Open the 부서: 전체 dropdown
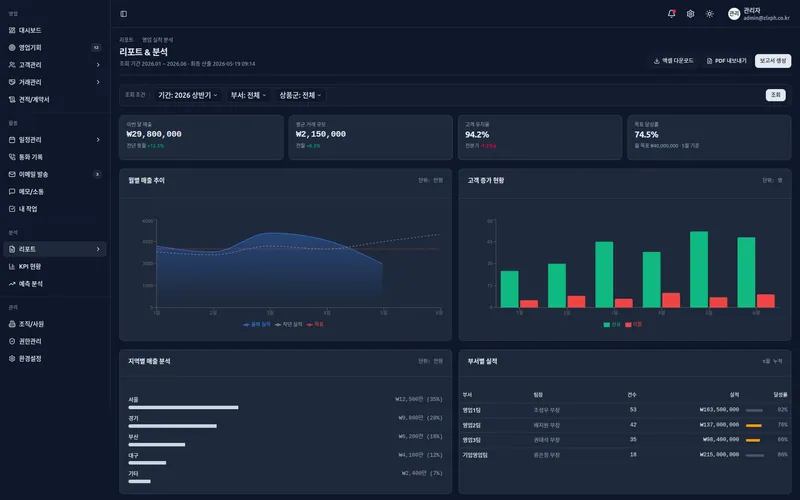The image size is (800, 500). pos(248,95)
